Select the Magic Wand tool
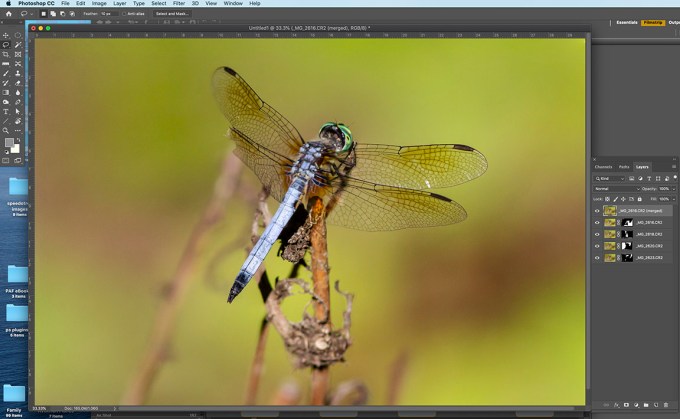 18,45
